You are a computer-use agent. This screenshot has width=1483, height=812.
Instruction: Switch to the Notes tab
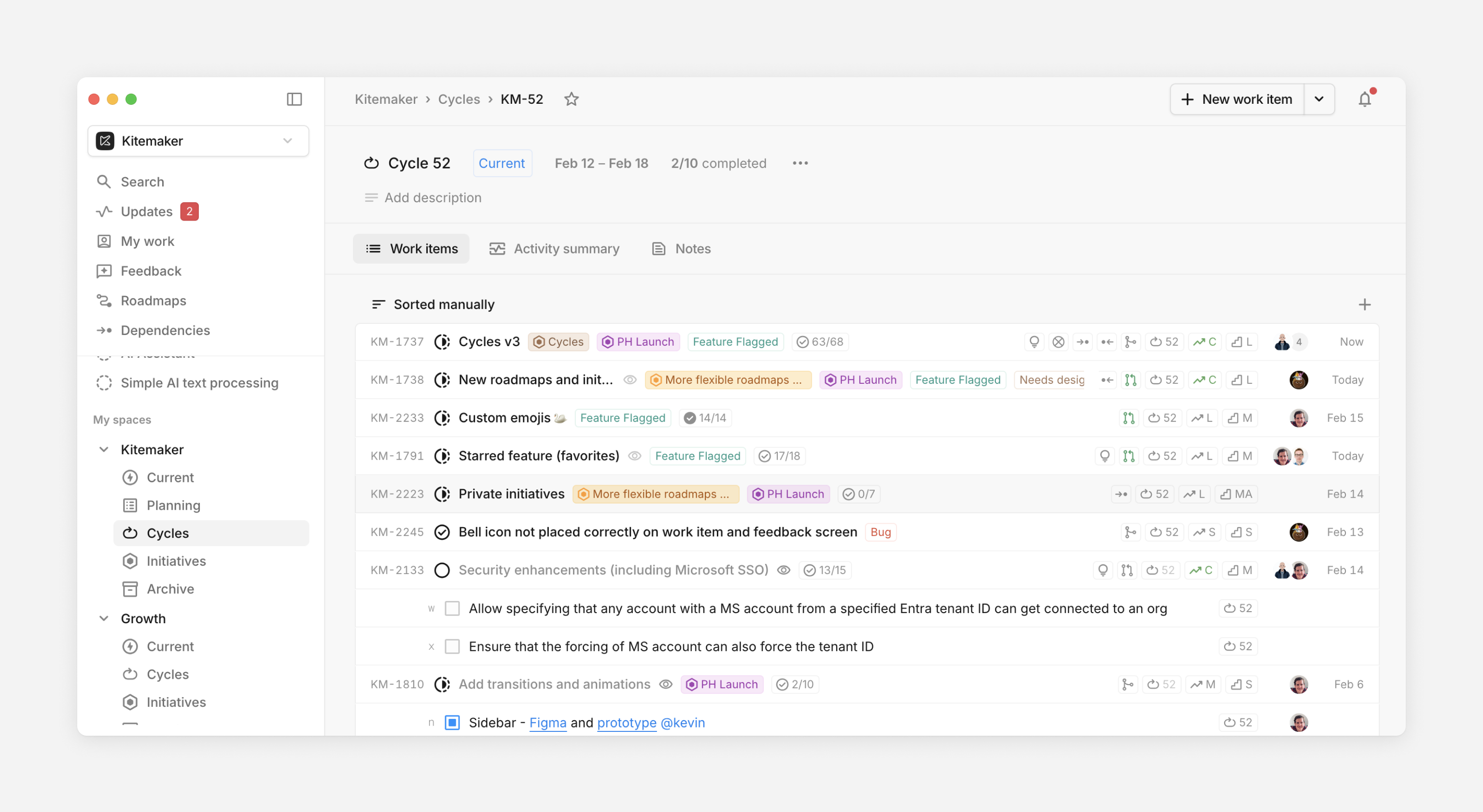click(x=681, y=248)
